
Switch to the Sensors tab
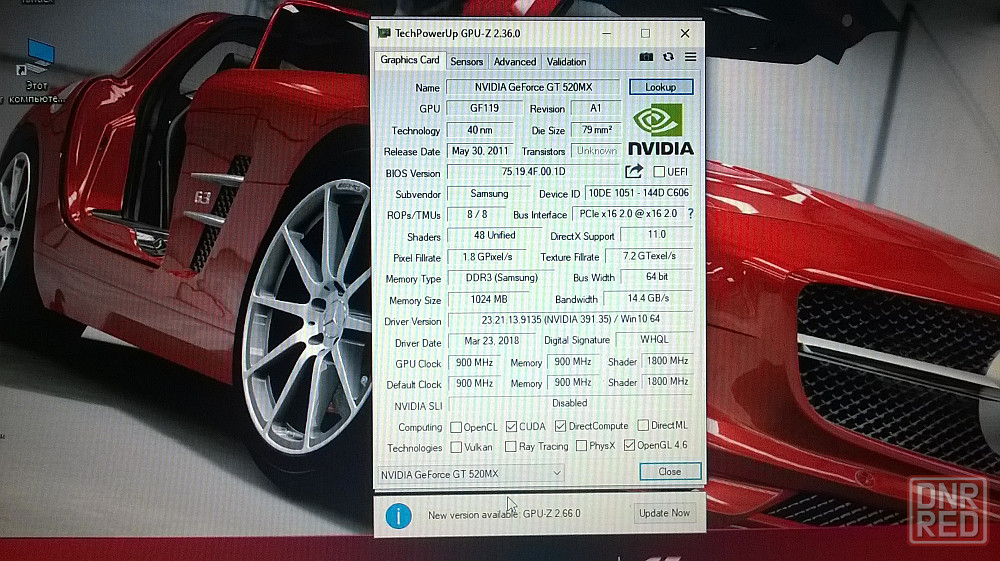coord(466,62)
